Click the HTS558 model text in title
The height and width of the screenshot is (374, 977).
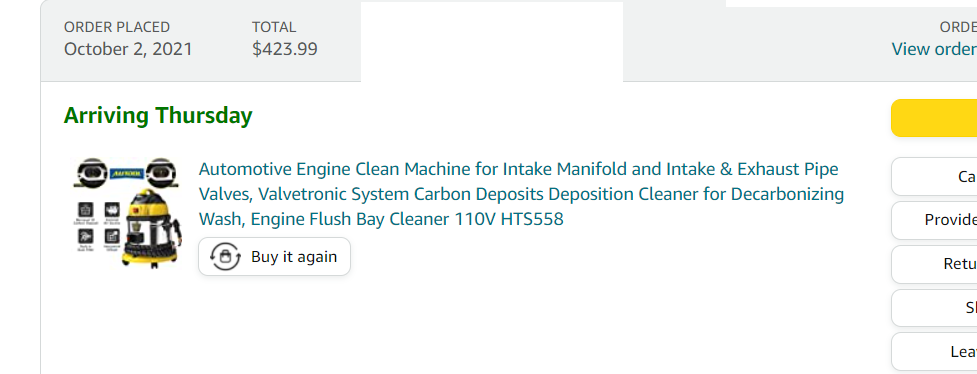(532, 219)
